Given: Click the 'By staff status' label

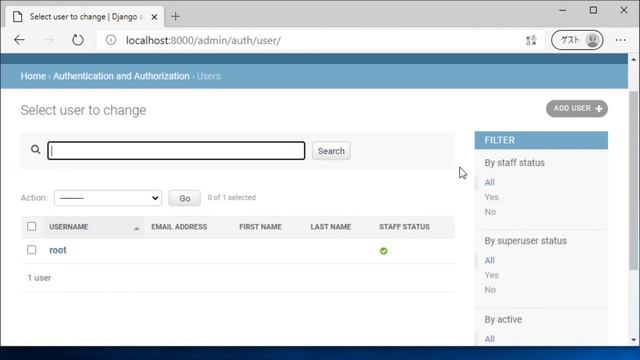Looking at the screenshot, I should [514, 163].
